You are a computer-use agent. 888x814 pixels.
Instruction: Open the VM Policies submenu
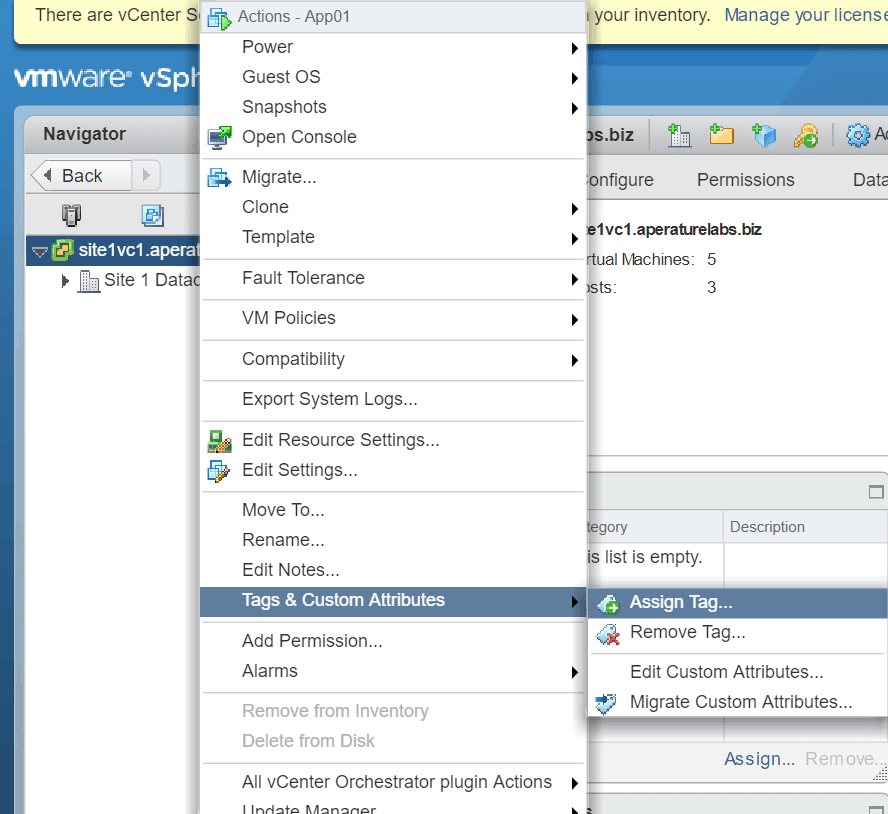[393, 318]
